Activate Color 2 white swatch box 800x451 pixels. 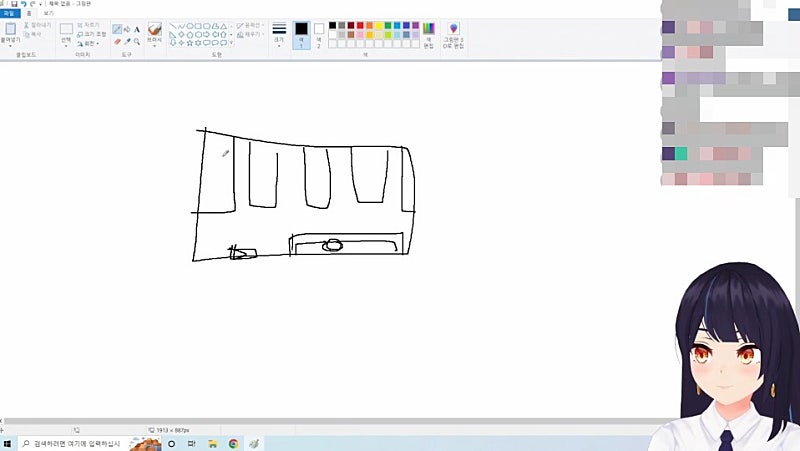pos(319,29)
